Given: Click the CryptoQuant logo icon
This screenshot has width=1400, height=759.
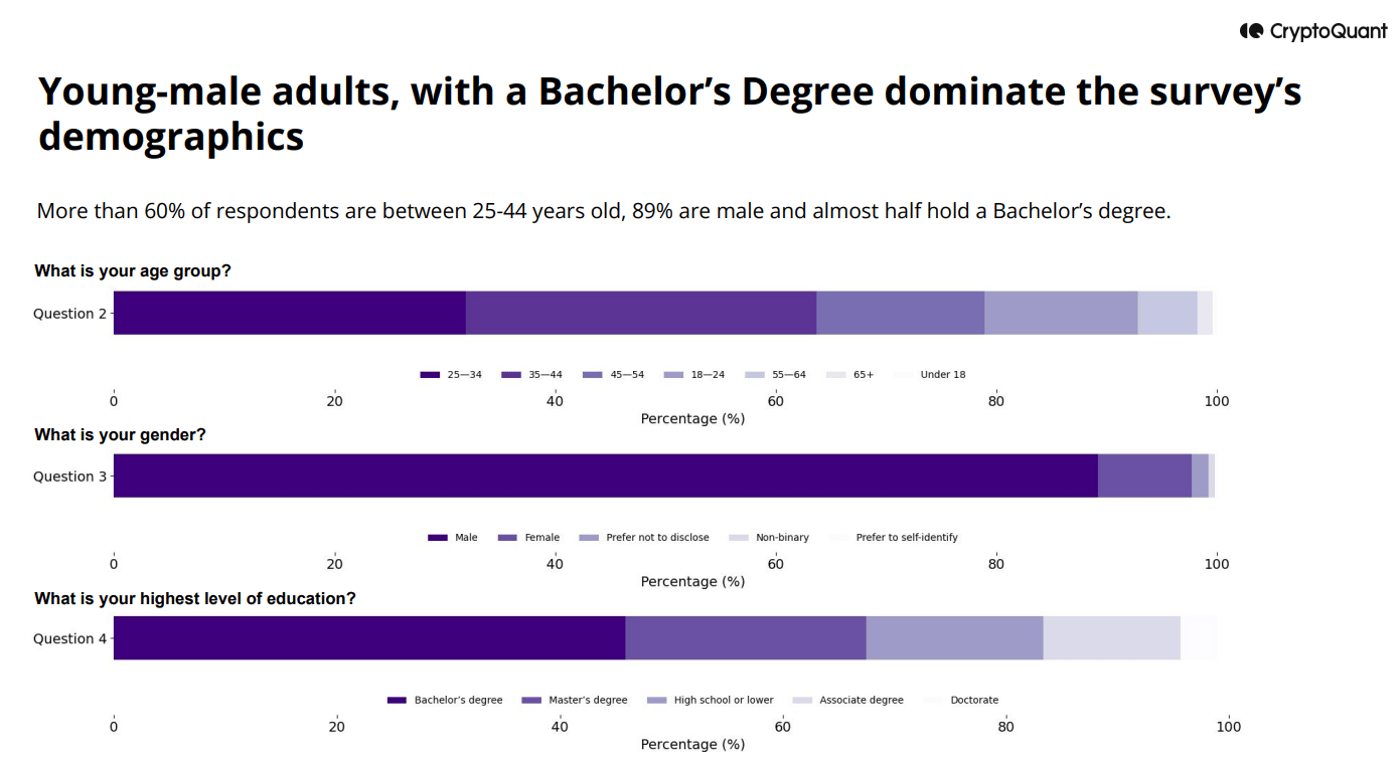Looking at the screenshot, I should 1251,31.
